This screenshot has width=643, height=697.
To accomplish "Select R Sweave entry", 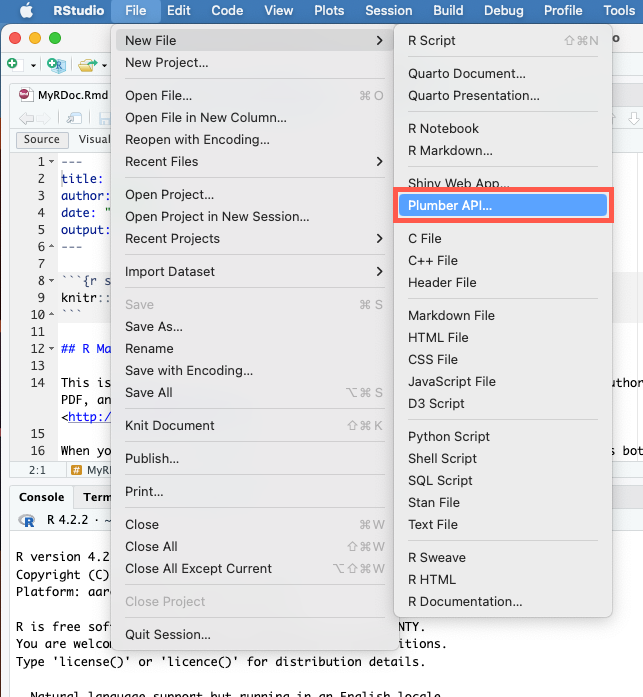I will pos(503,557).
